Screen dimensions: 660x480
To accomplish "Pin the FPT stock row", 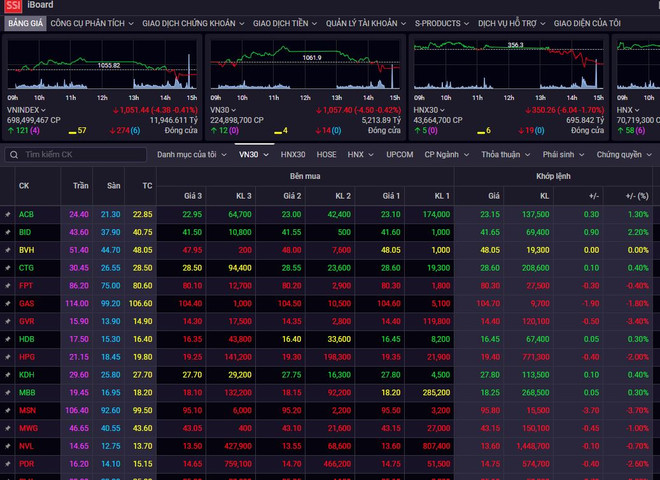I will pos(7,285).
